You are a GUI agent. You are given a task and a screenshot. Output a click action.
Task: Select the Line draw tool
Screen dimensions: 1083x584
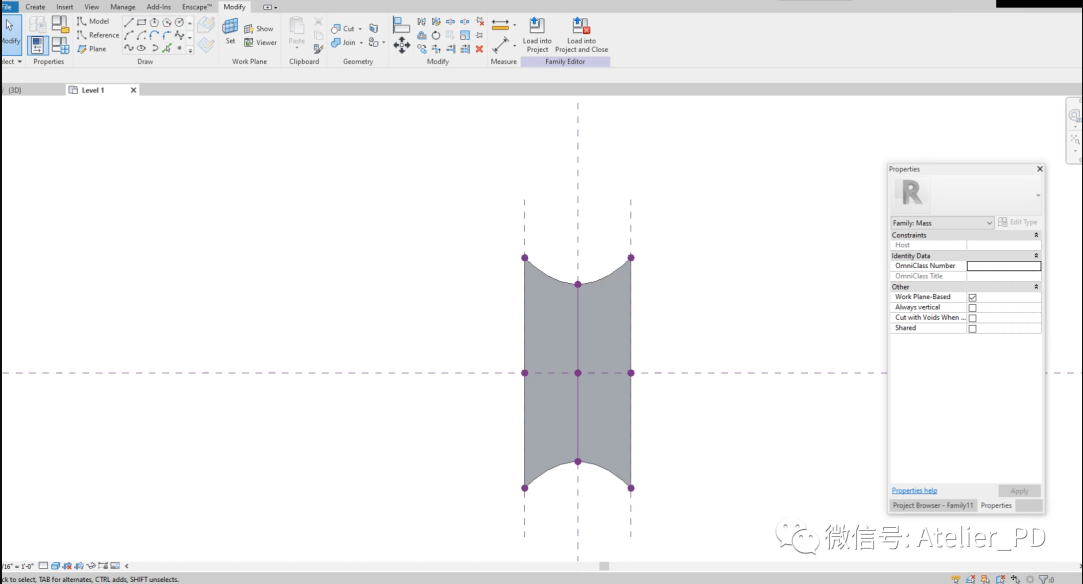click(x=128, y=22)
